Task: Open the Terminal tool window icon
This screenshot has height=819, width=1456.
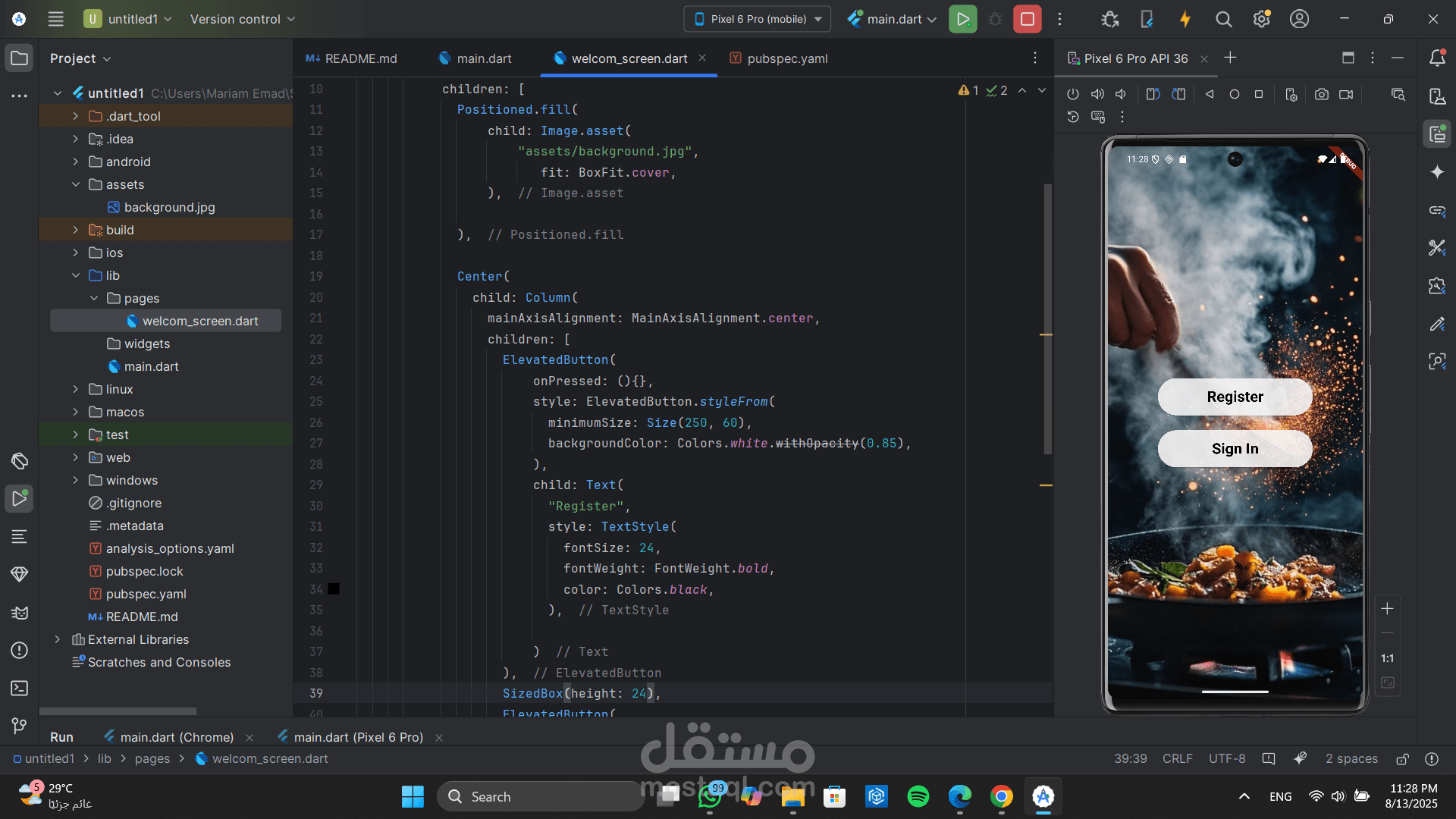Action: (20, 688)
